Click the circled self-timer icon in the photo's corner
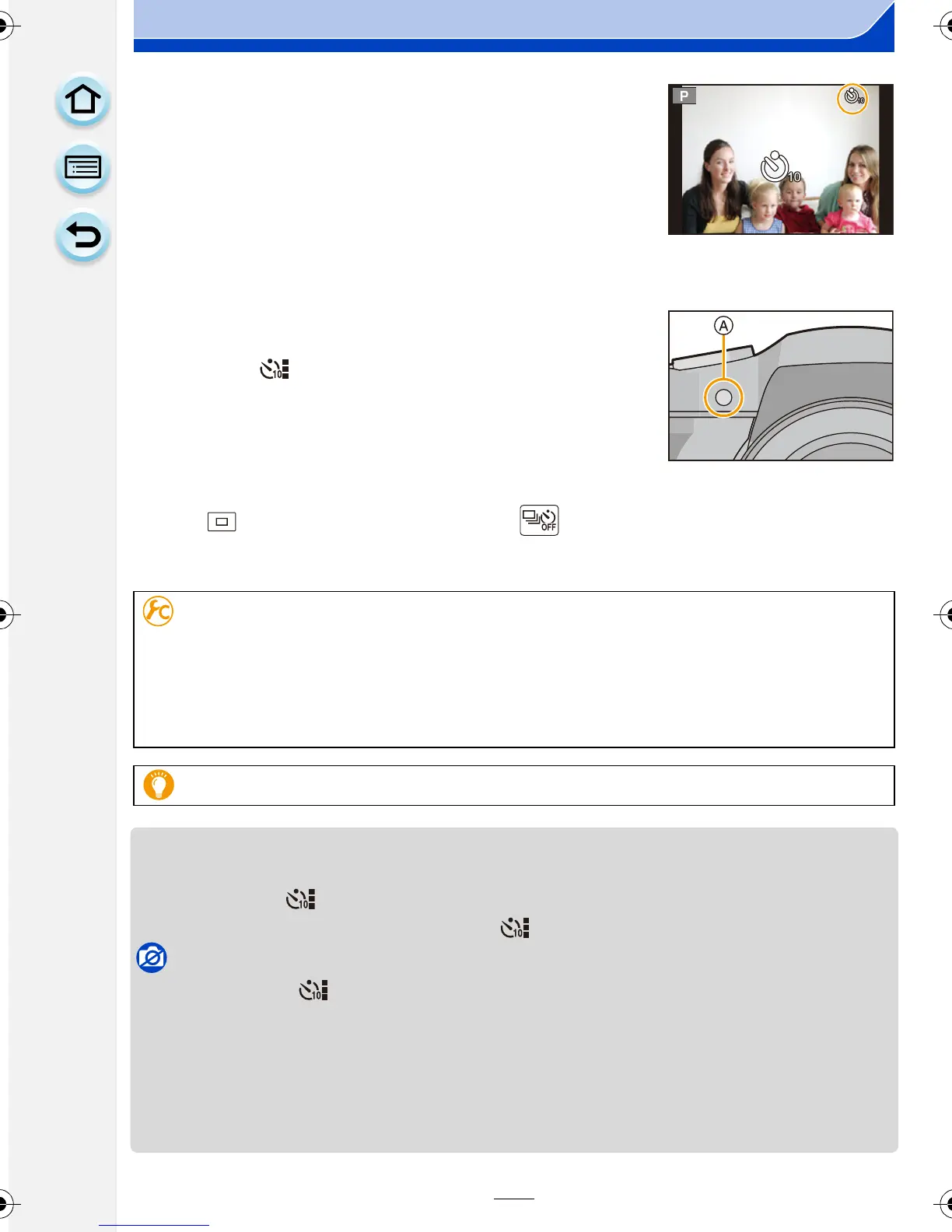Viewport: 952px width, 1232px height. [x=852, y=98]
